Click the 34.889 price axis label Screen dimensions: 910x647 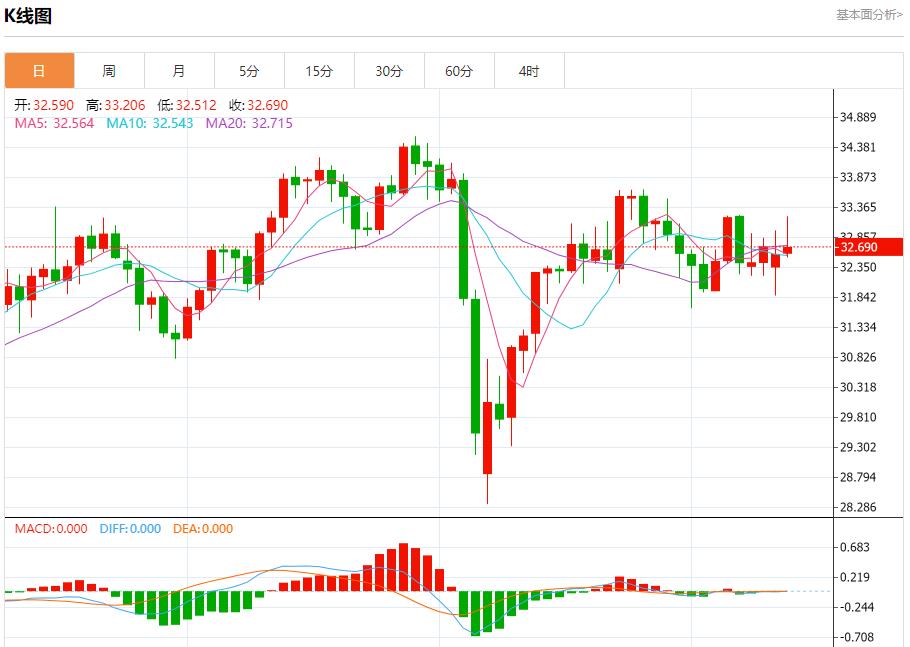858,117
